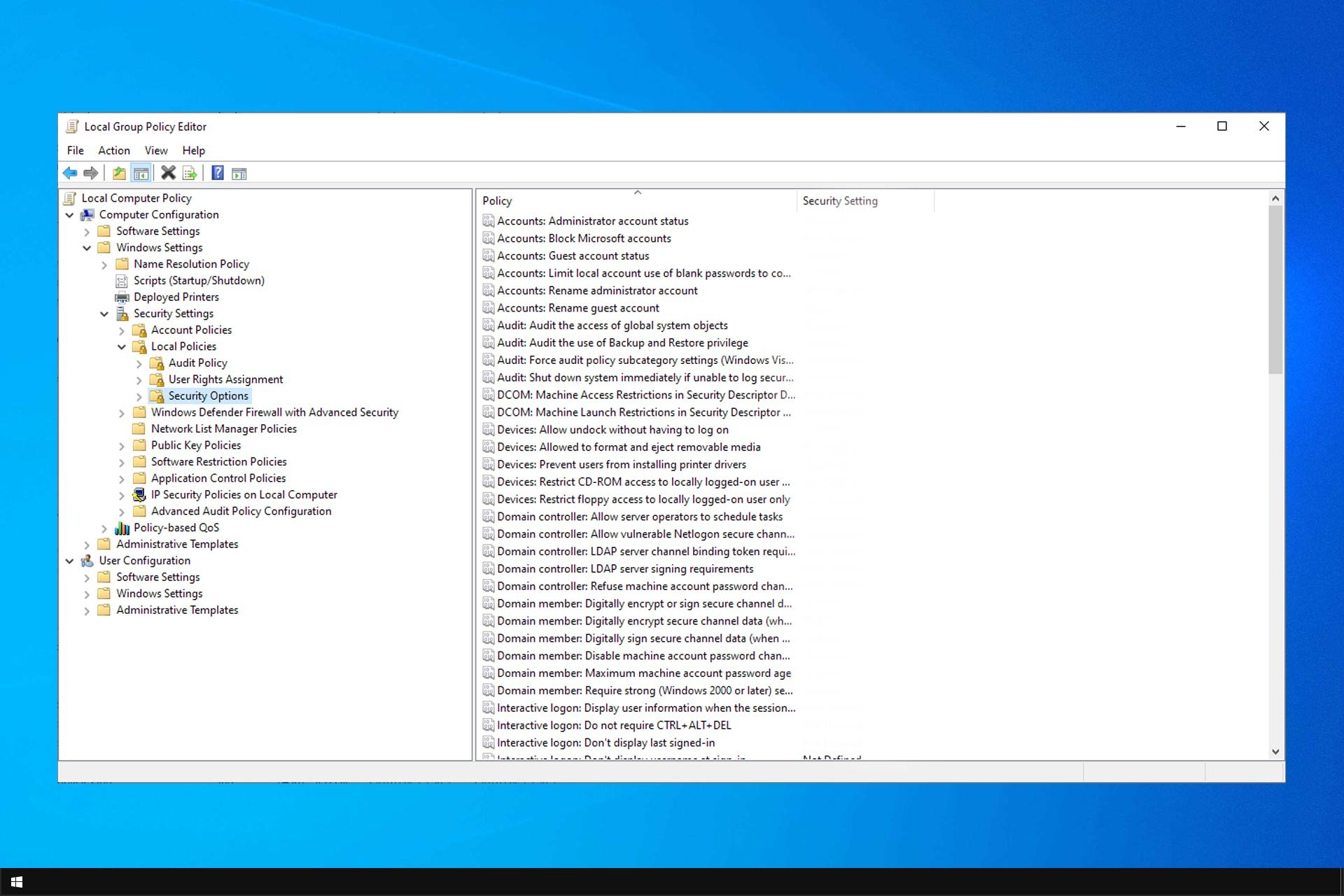Image resolution: width=1344 pixels, height=896 pixels.
Task: Click the User Configuration node icon
Action: [87, 561]
